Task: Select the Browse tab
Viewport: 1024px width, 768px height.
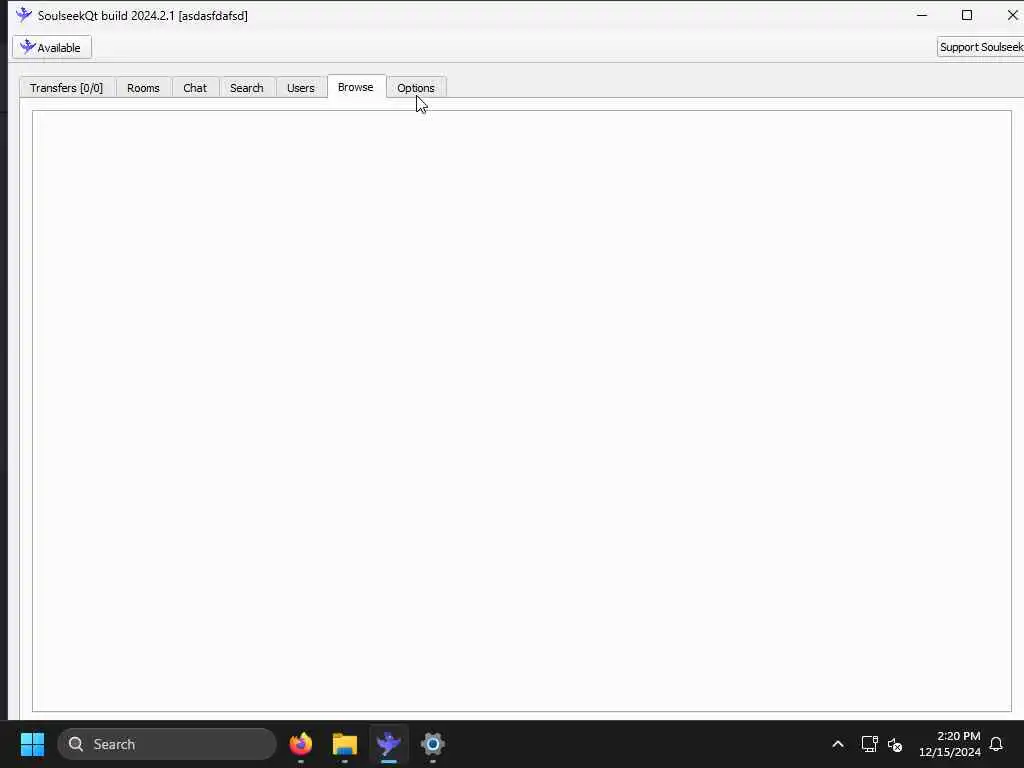Action: 356,87
